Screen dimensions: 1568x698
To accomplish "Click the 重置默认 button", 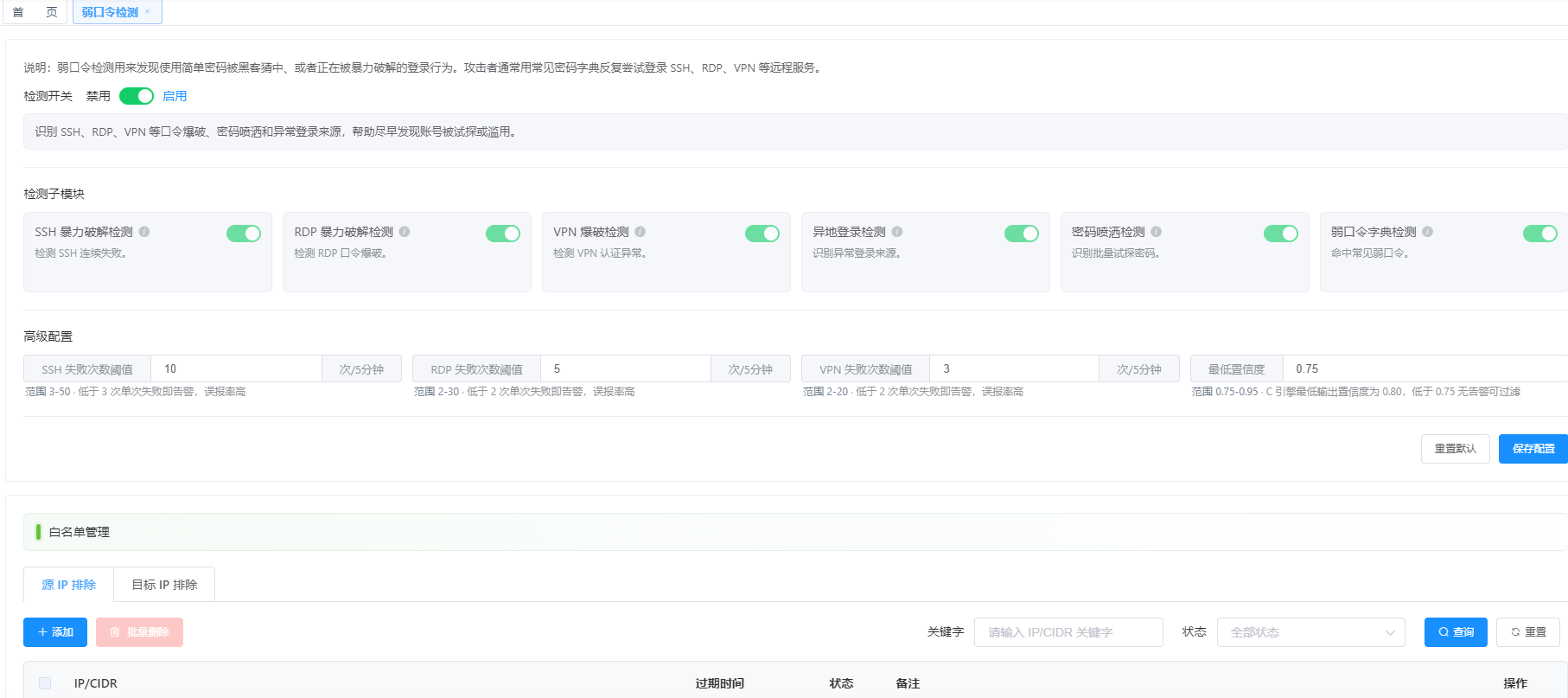I will coord(1456,449).
